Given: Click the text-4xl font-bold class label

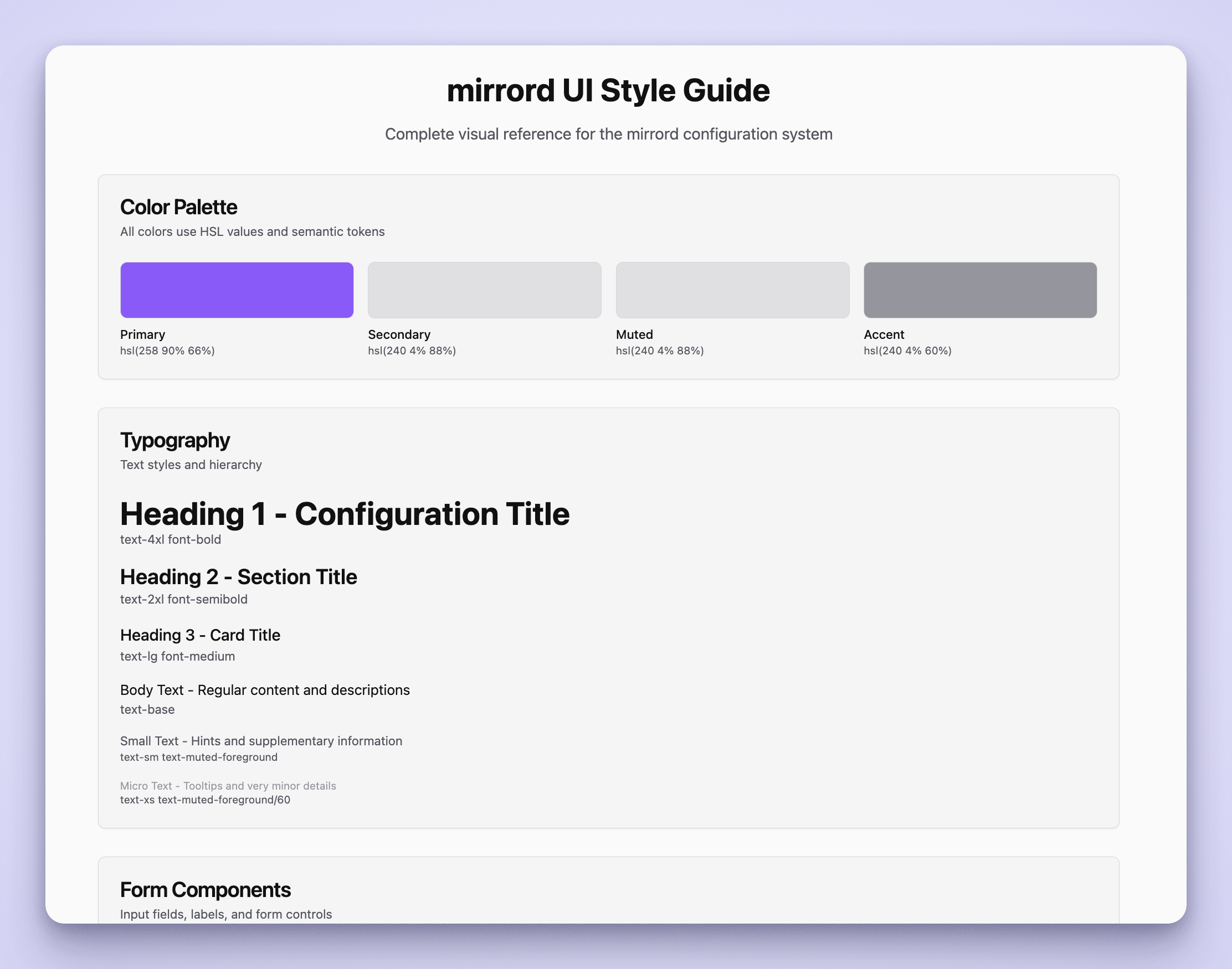Looking at the screenshot, I should click(170, 539).
